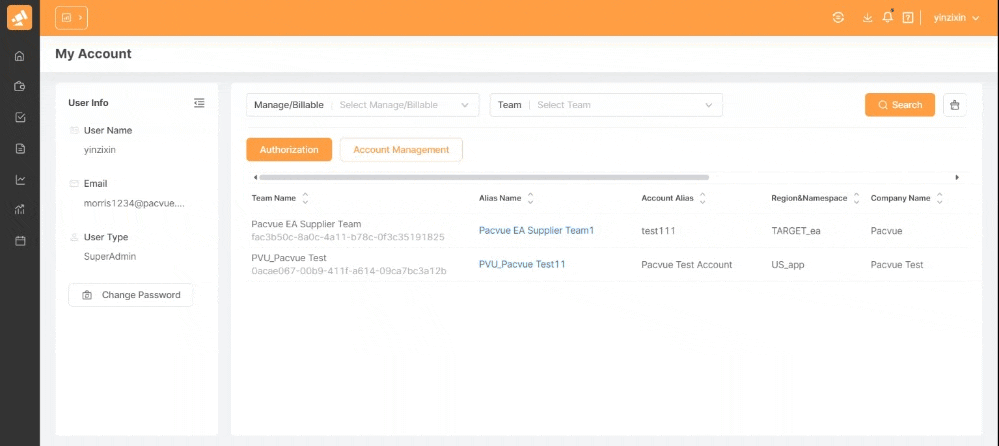The height and width of the screenshot is (446, 999).
Task: Click the line chart icon in the sidebar
Action: tap(20, 180)
